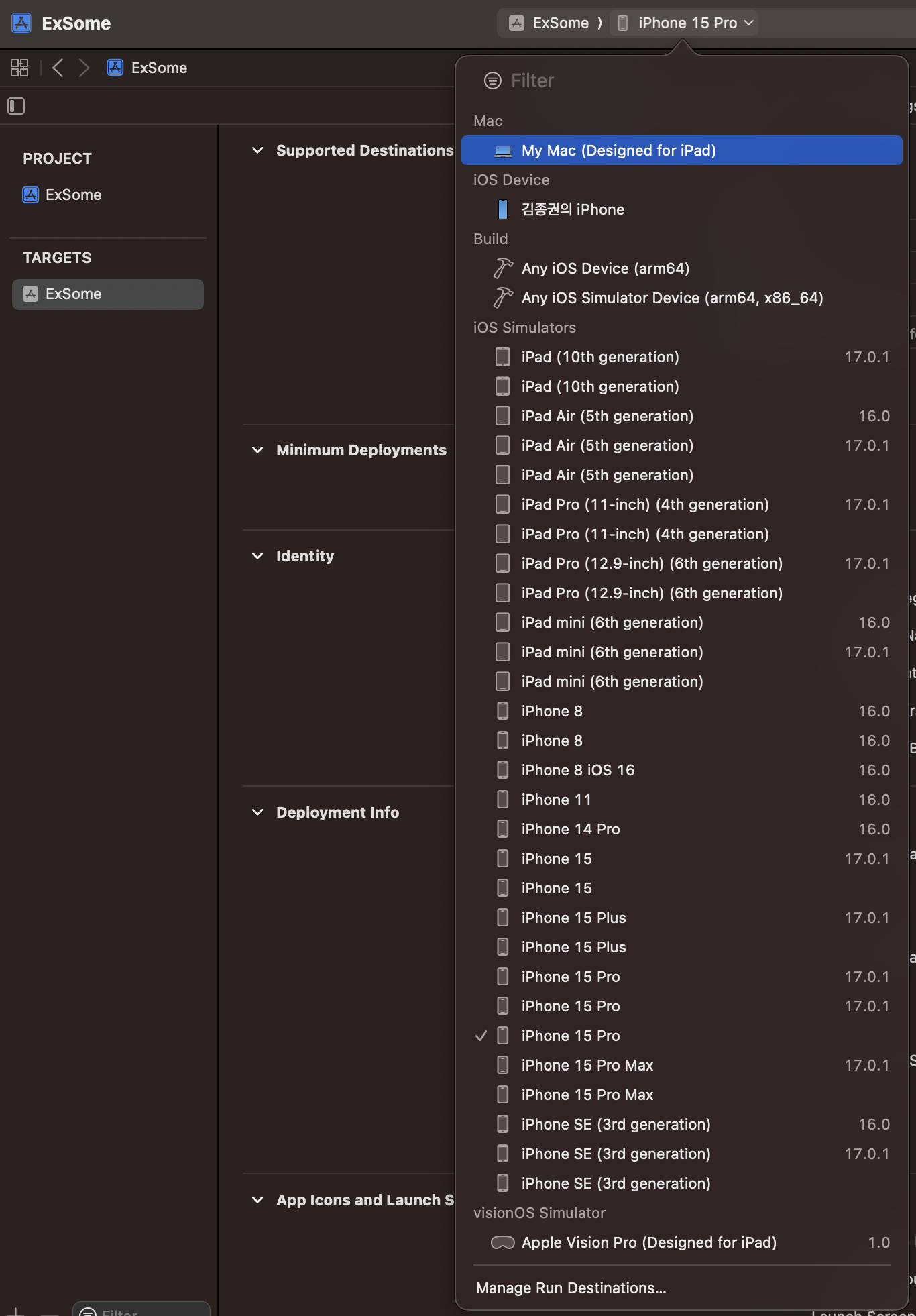Select iPad Pro (11-inch) 17.0.1 simulator
The width and height of the screenshot is (916, 1316).
pos(682,504)
